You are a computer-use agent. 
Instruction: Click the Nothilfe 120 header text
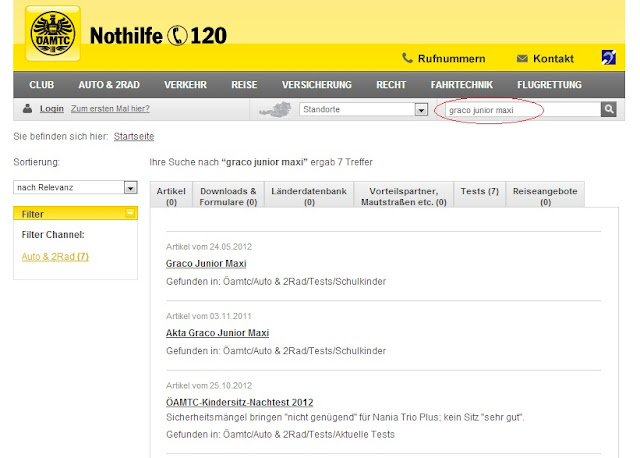click(158, 36)
